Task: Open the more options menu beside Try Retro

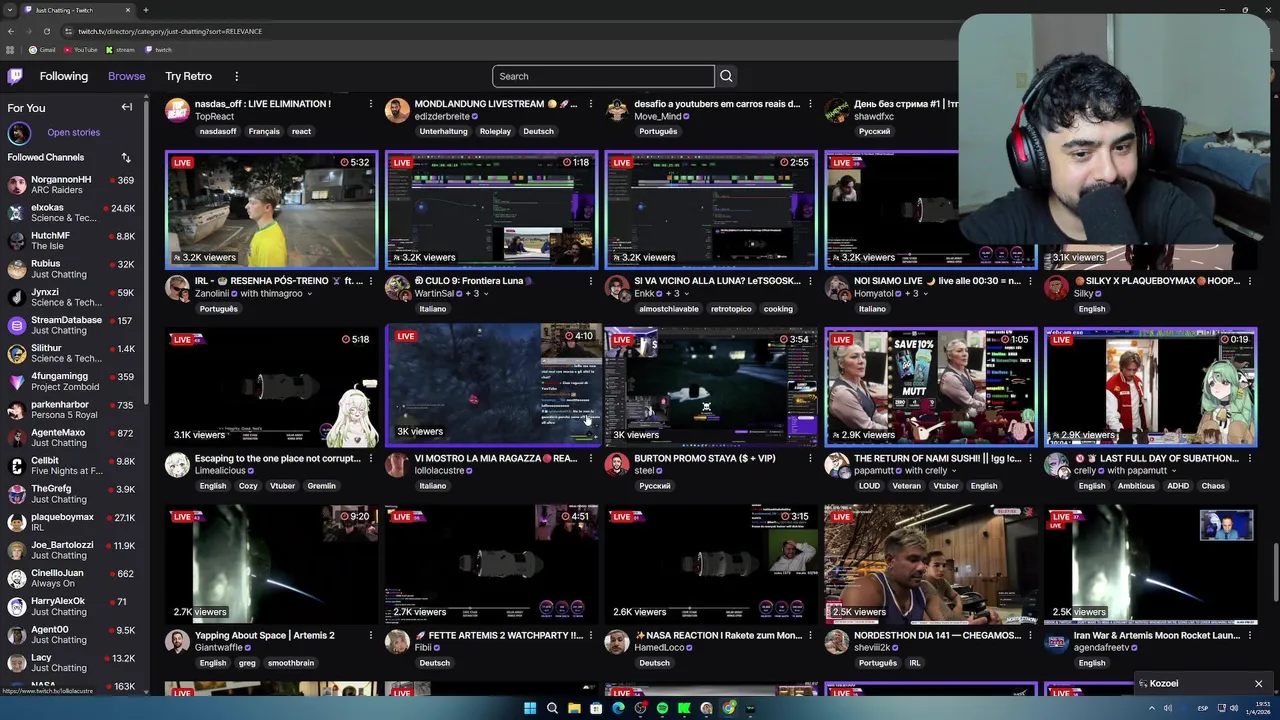Action: tap(236, 76)
